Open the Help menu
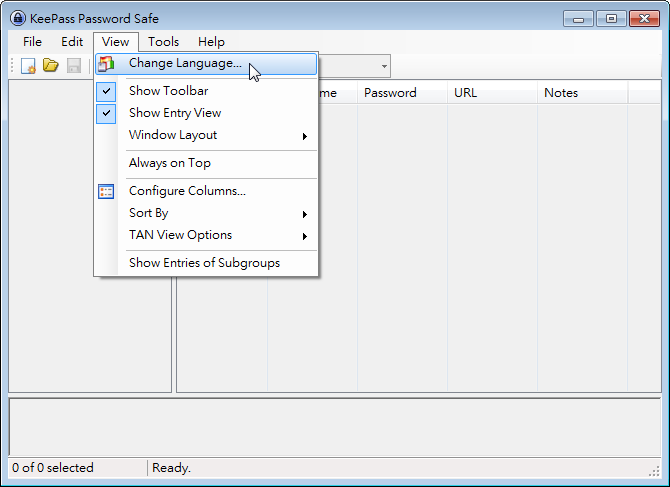 pyautogui.click(x=212, y=42)
